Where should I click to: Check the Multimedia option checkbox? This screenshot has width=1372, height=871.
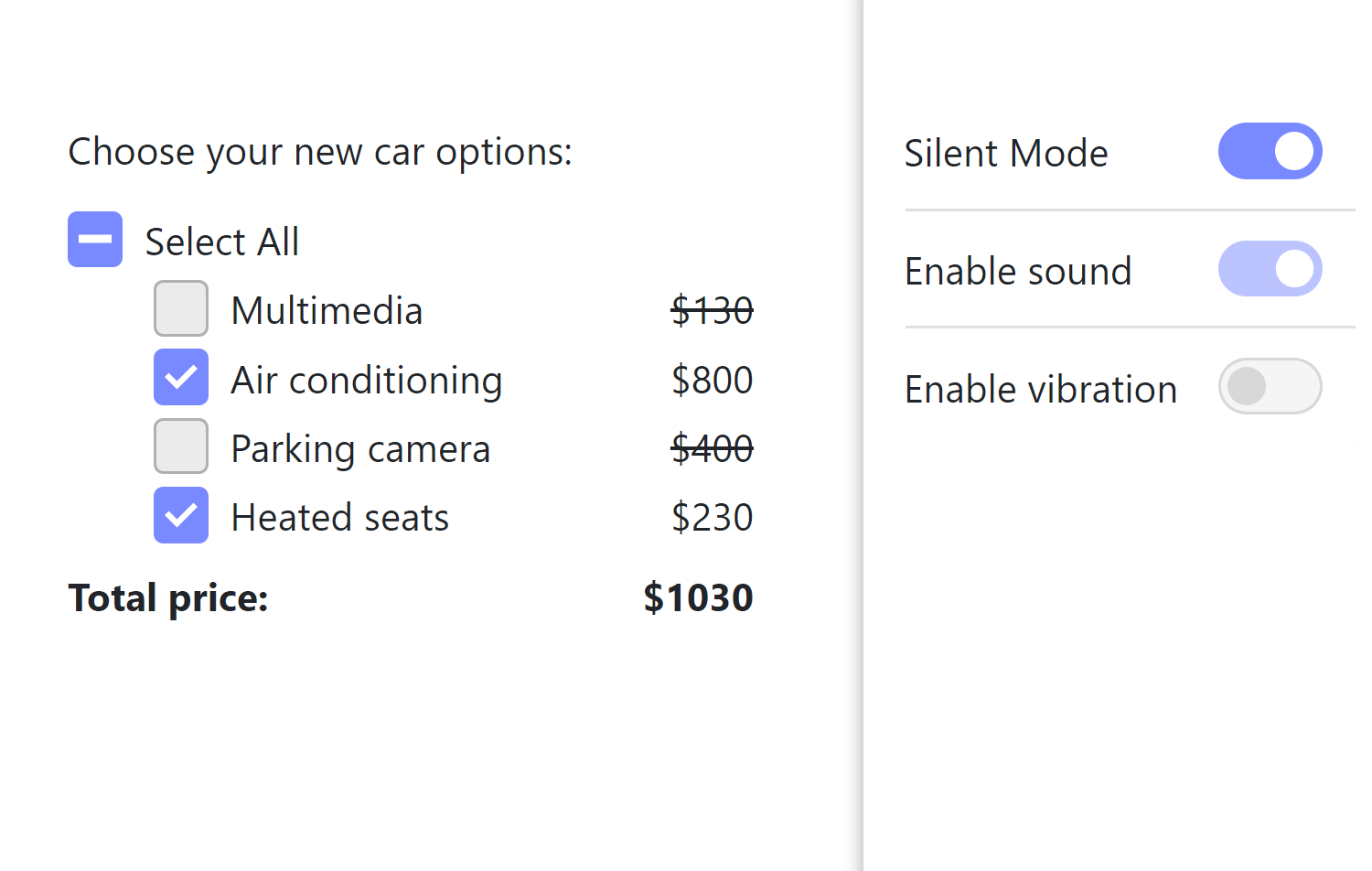pyautogui.click(x=181, y=309)
